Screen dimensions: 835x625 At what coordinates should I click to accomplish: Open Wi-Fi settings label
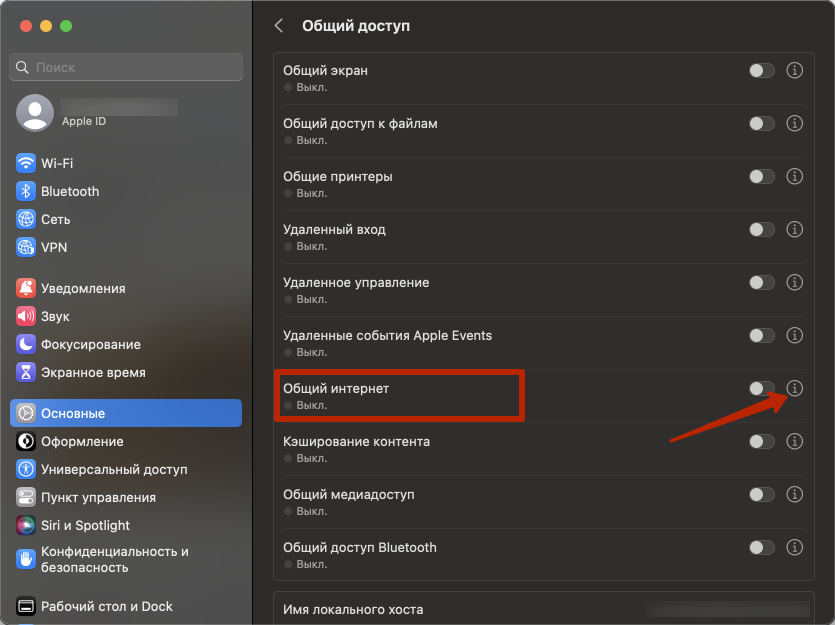click(x=57, y=163)
